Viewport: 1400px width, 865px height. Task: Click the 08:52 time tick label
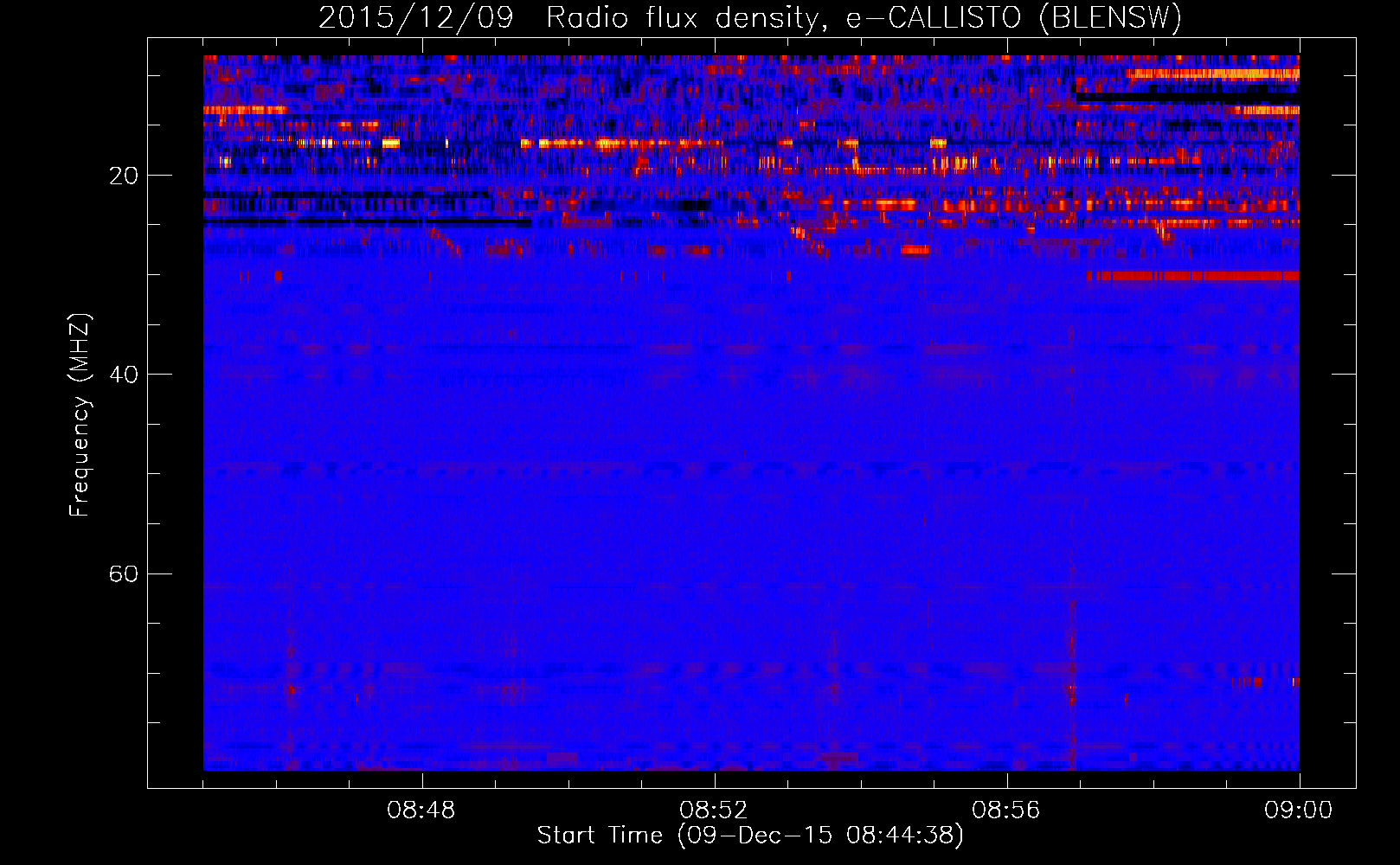click(x=714, y=811)
